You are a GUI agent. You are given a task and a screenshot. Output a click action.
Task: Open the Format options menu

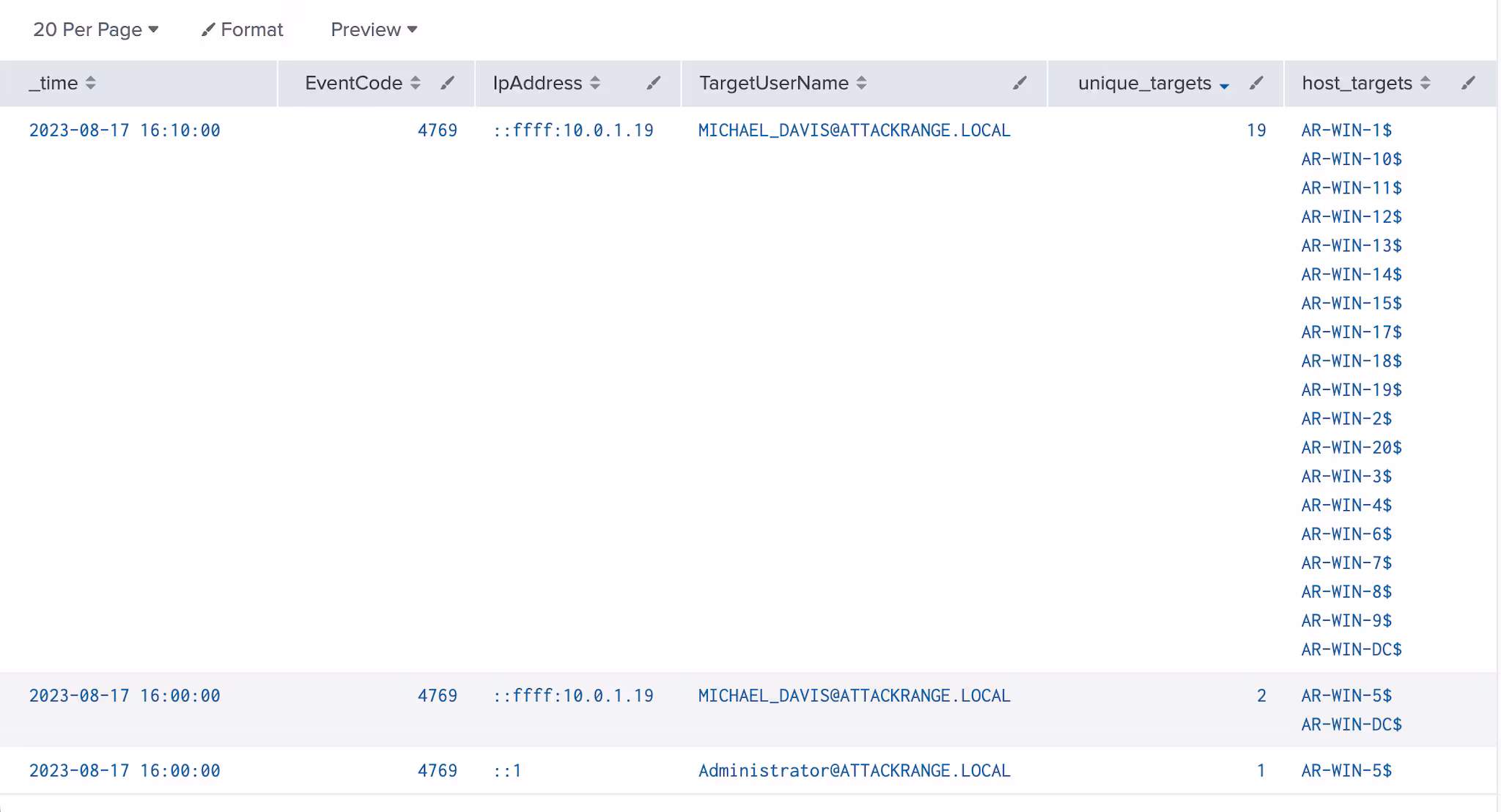[x=243, y=29]
